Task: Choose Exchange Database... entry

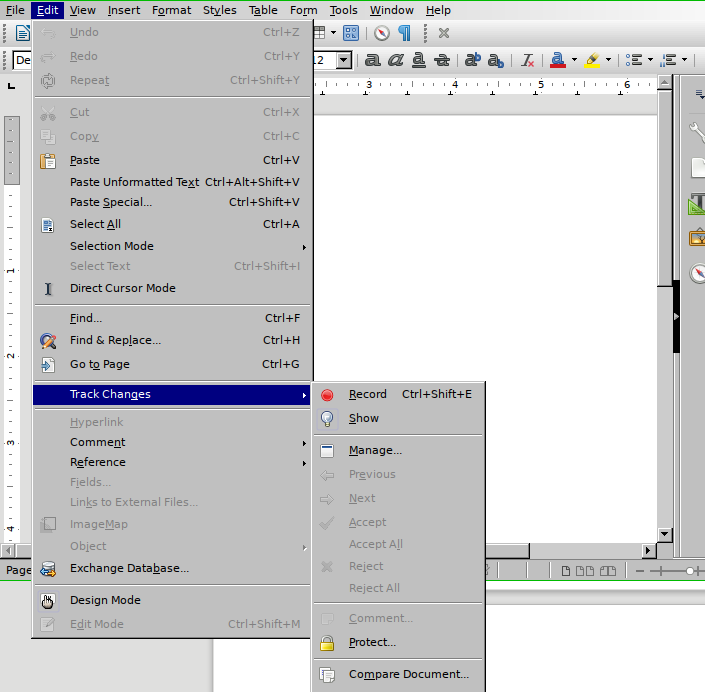Action: [x=172, y=568]
